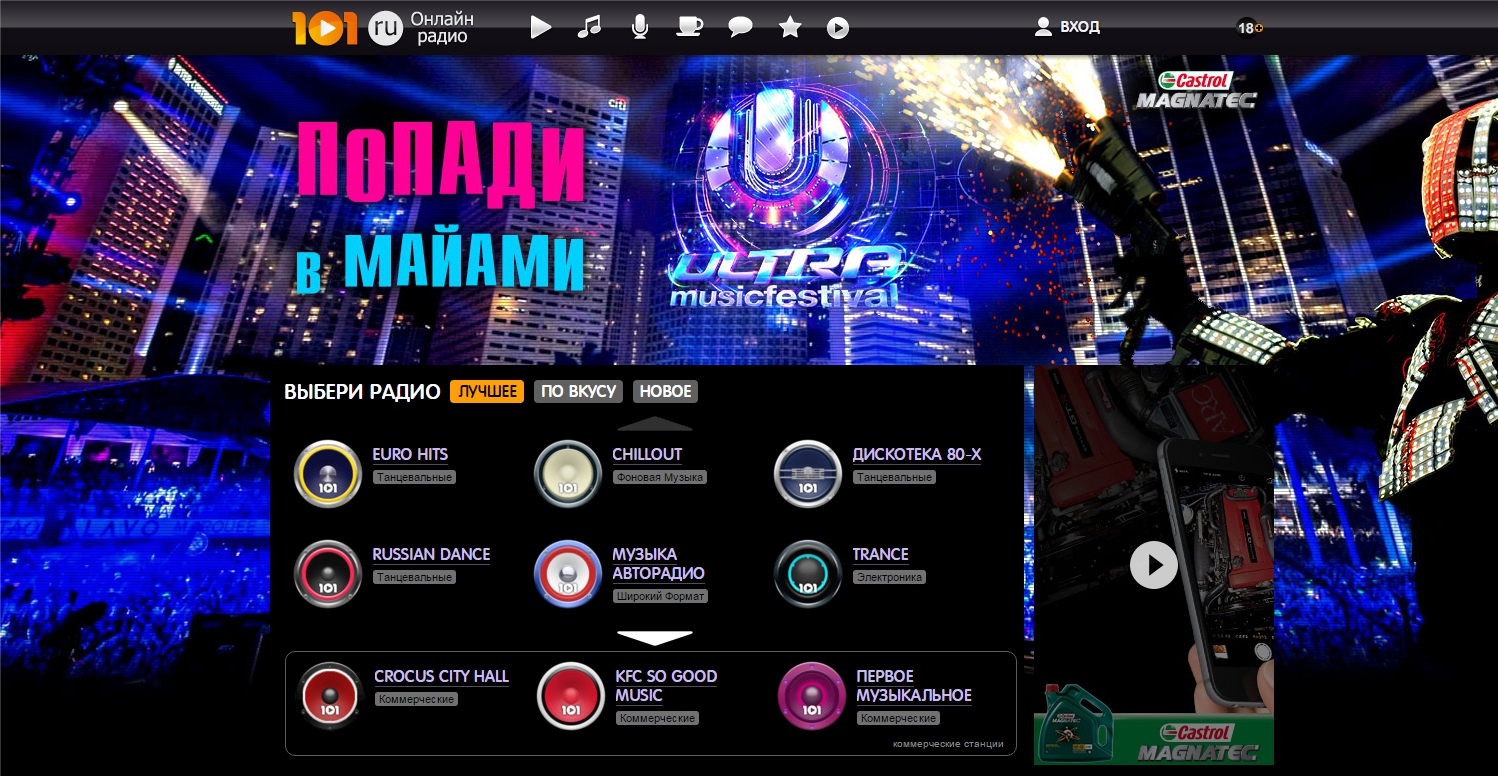Image resolution: width=1498 pixels, height=776 pixels.
Task: Open the chat bubble icon
Action: (x=740, y=28)
